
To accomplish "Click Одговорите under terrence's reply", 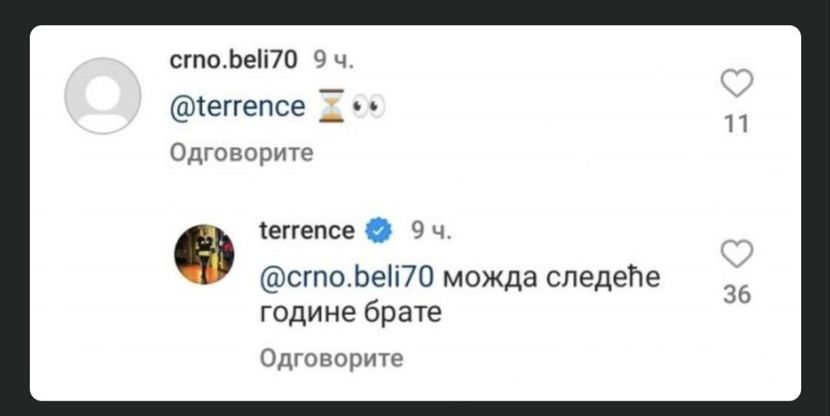I will click(331, 358).
